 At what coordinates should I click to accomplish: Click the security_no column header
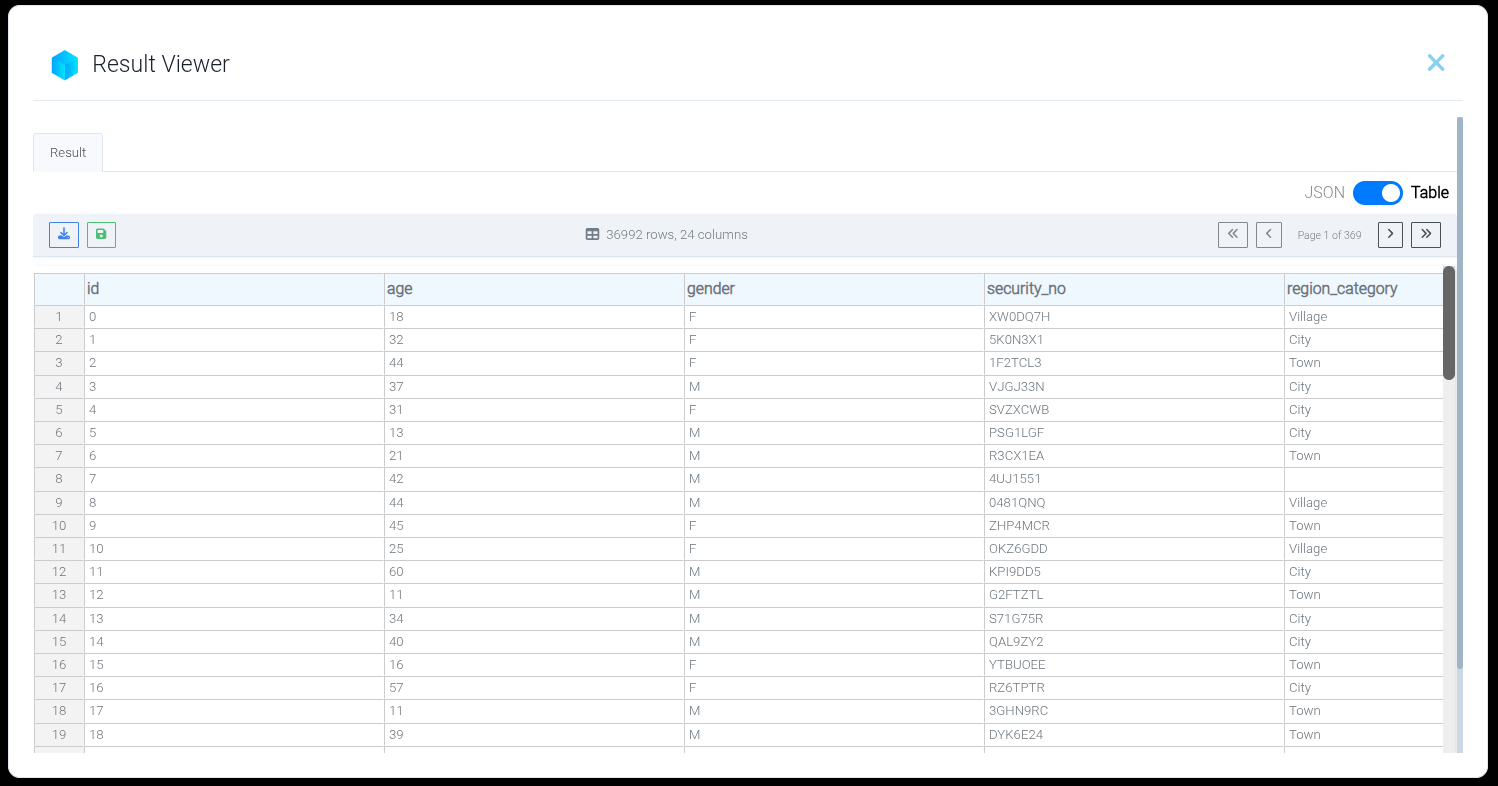pos(1026,289)
